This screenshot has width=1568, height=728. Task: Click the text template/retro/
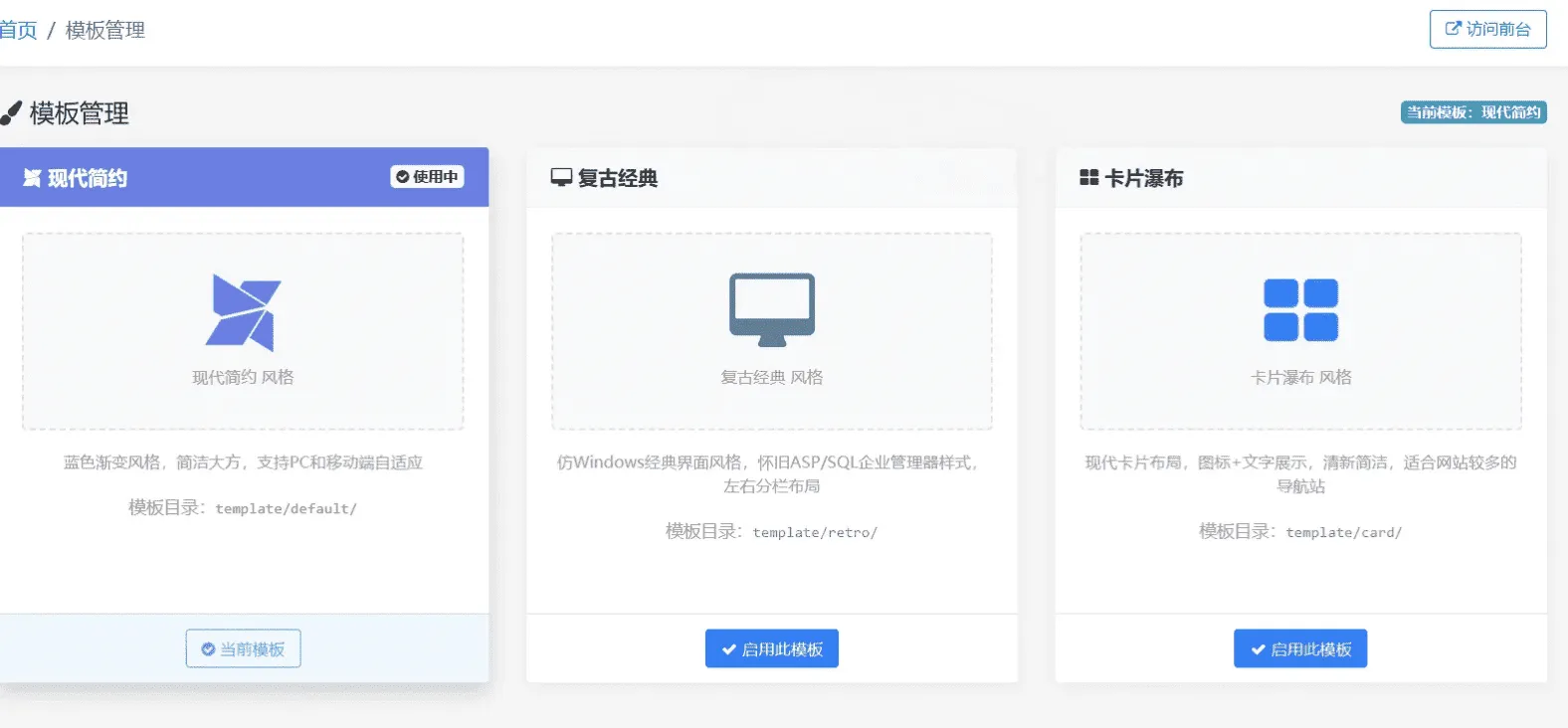tap(815, 532)
